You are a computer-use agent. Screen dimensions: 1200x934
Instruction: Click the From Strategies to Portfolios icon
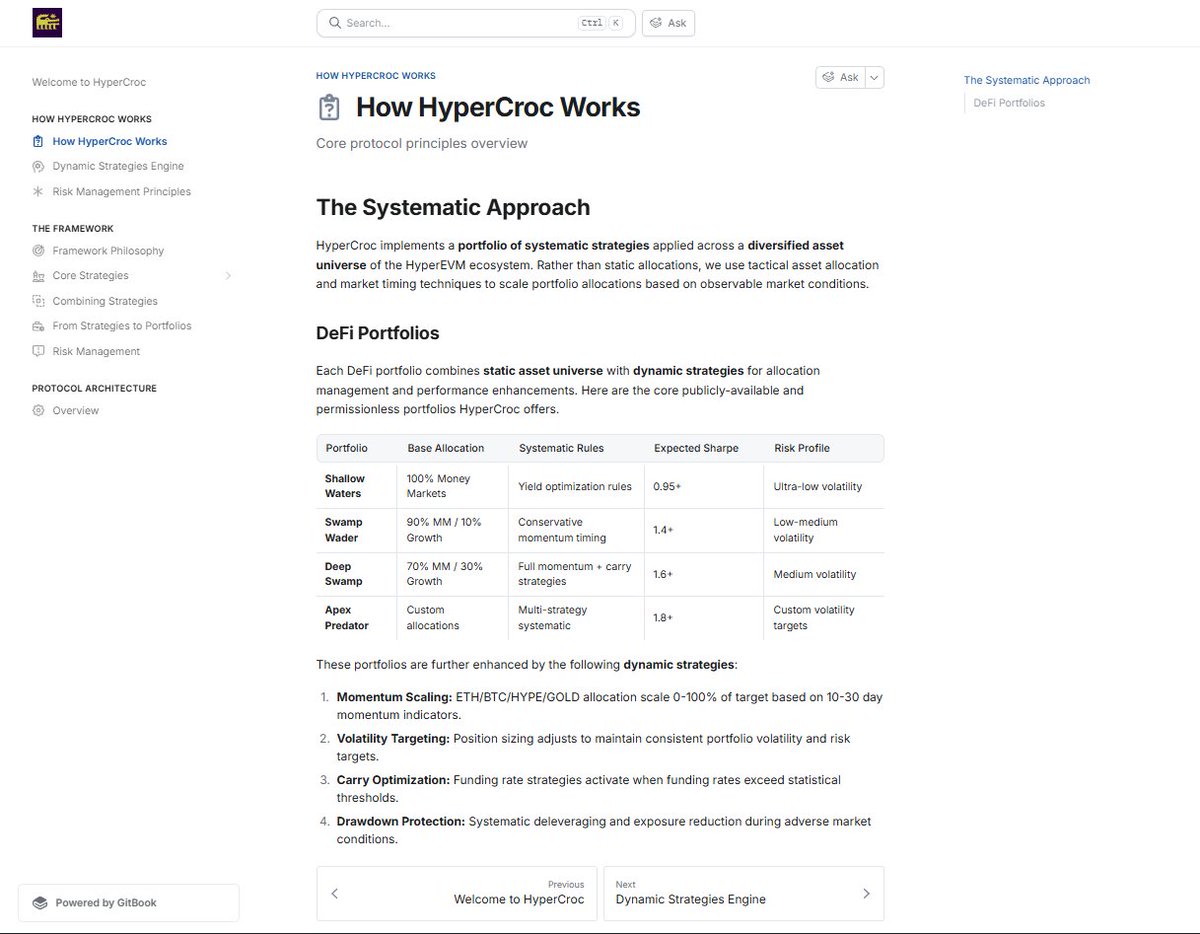click(38, 326)
